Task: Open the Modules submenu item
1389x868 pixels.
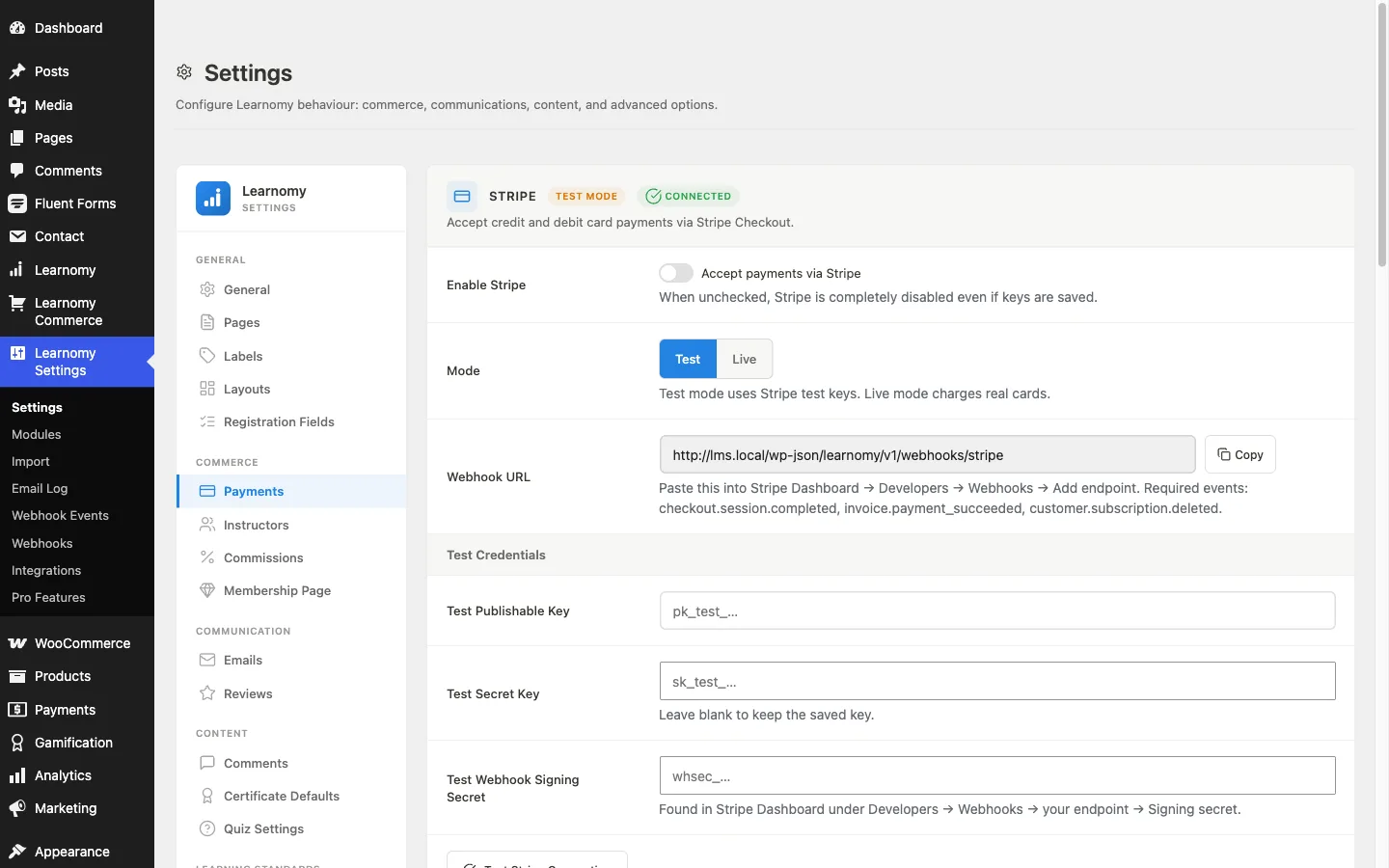Action: 37,435
